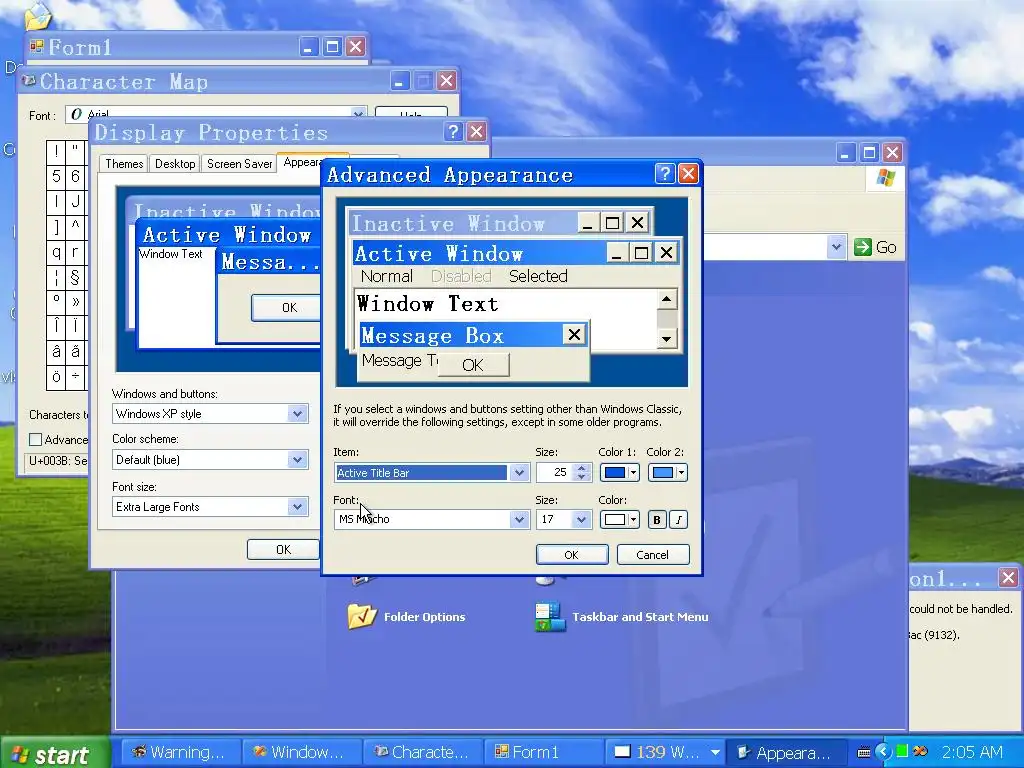
Task: Click the Display Properties help question icon
Action: [453, 132]
